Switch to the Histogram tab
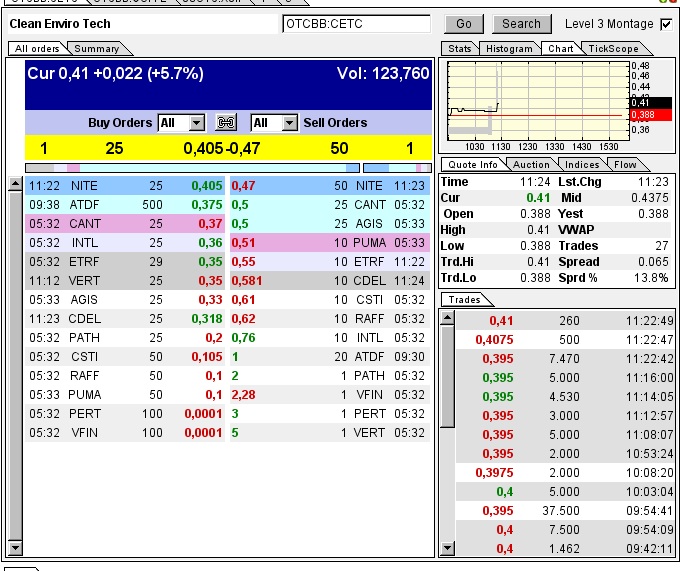Screen dimensions: 680x571 tap(510, 48)
